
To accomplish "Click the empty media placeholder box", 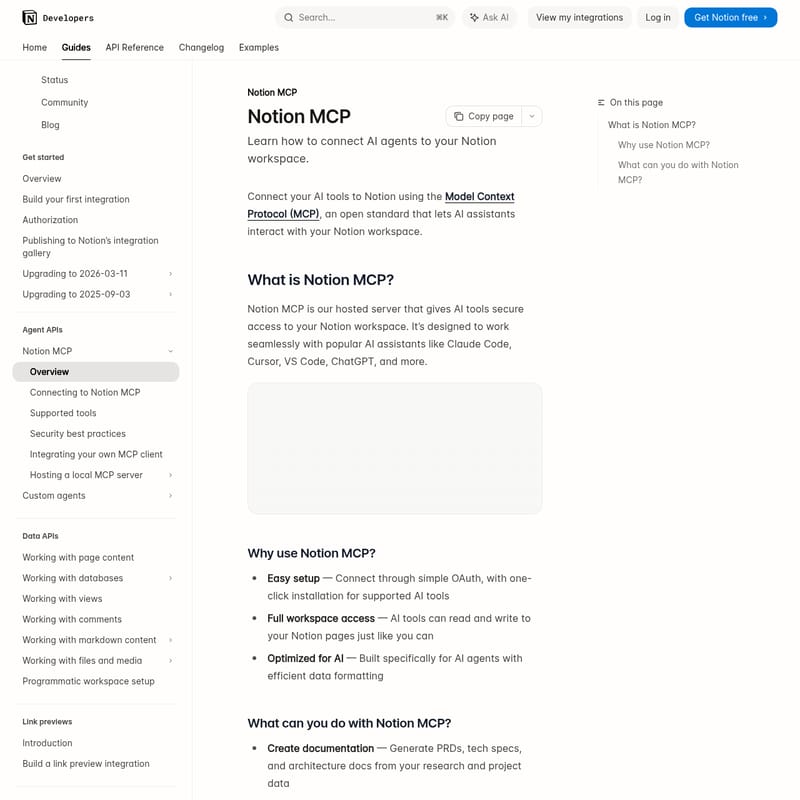I will coord(395,448).
